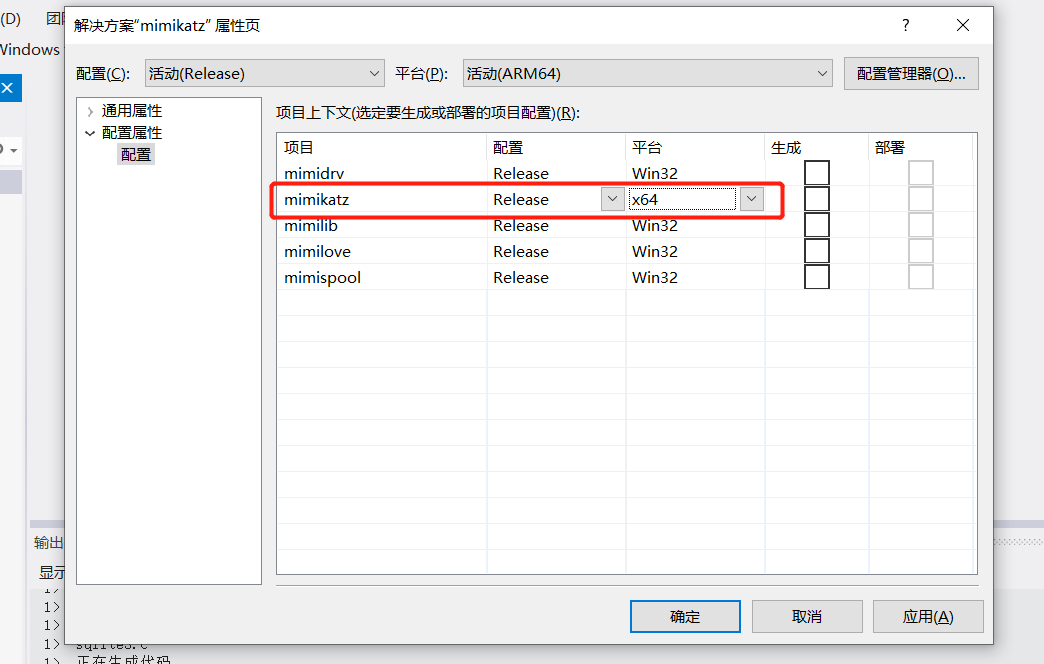
Task: Click Win32 platform cell for mimispool
Action: tap(696, 277)
